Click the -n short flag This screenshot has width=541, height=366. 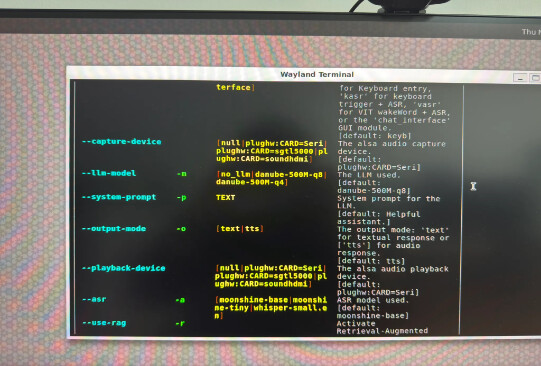coord(181,174)
